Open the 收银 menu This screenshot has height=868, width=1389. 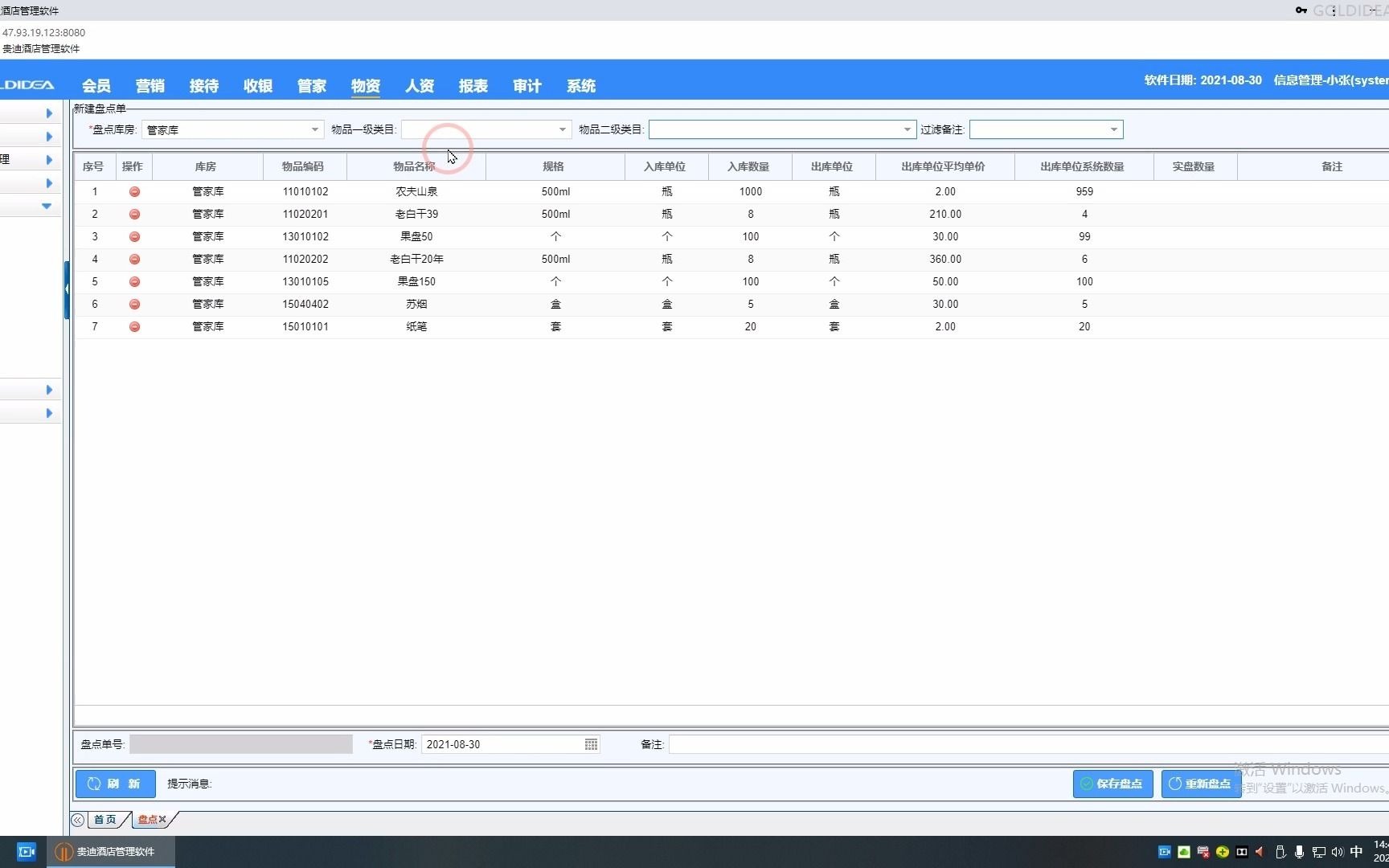click(258, 86)
